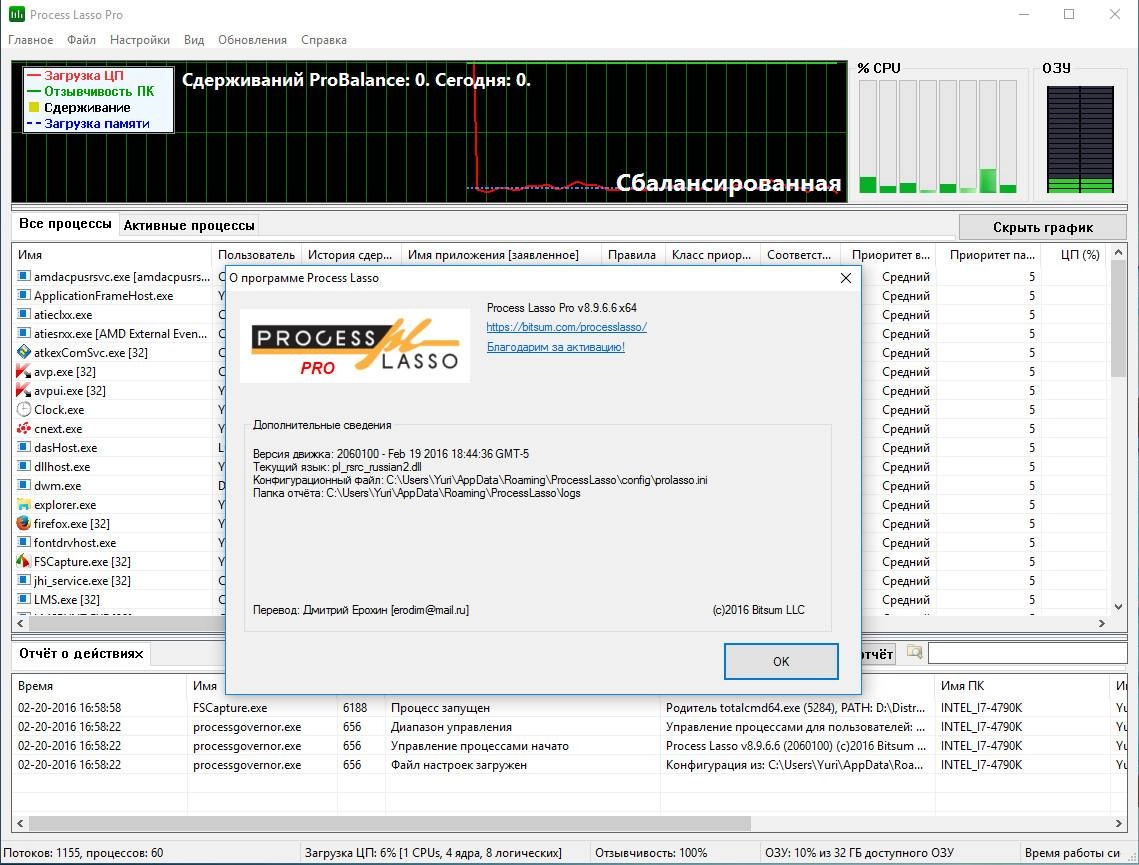Click the Kaspersky avp.exe icon
The image size is (1139, 865).
click(23, 371)
